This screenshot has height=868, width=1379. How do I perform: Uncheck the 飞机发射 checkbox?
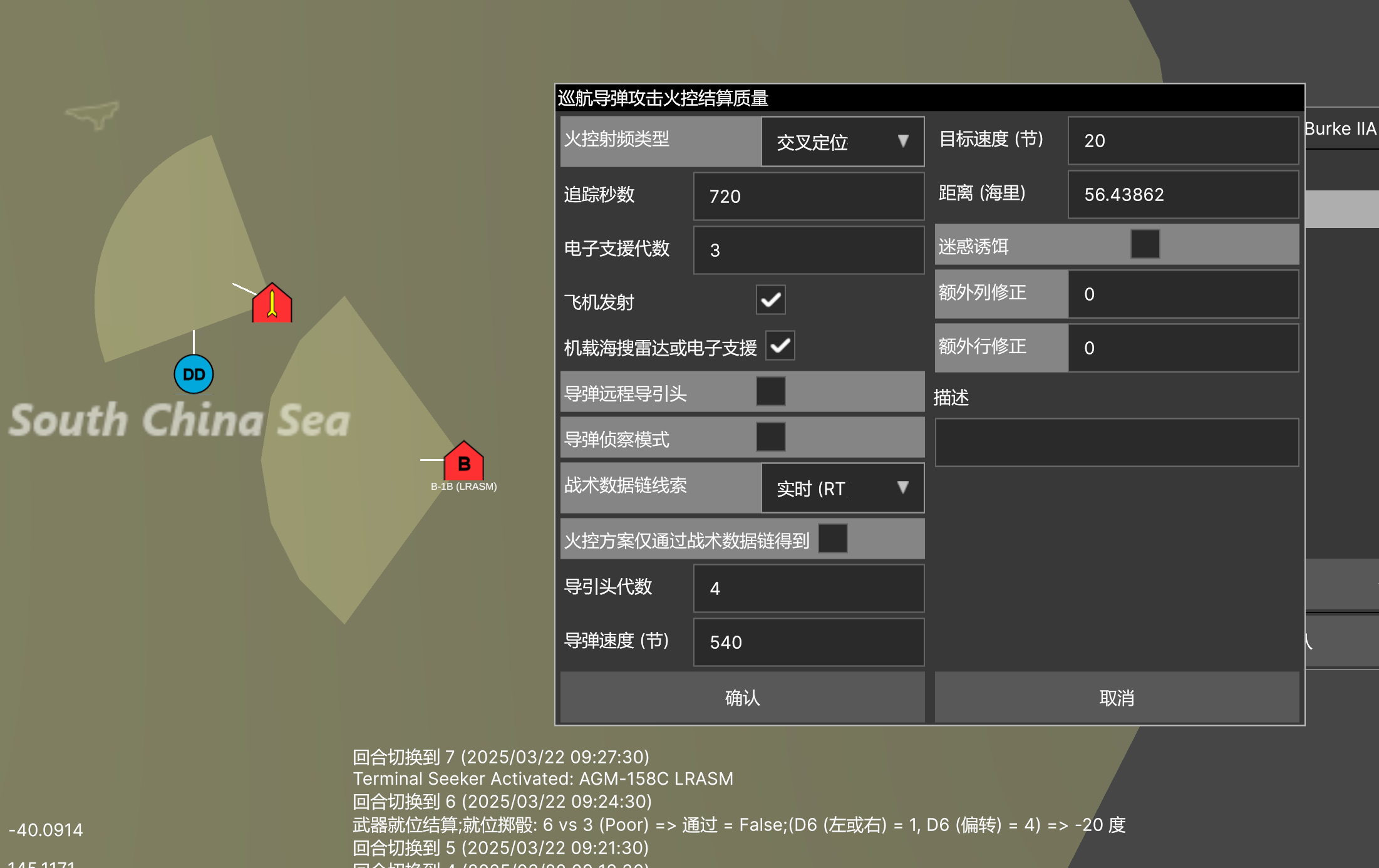(770, 300)
